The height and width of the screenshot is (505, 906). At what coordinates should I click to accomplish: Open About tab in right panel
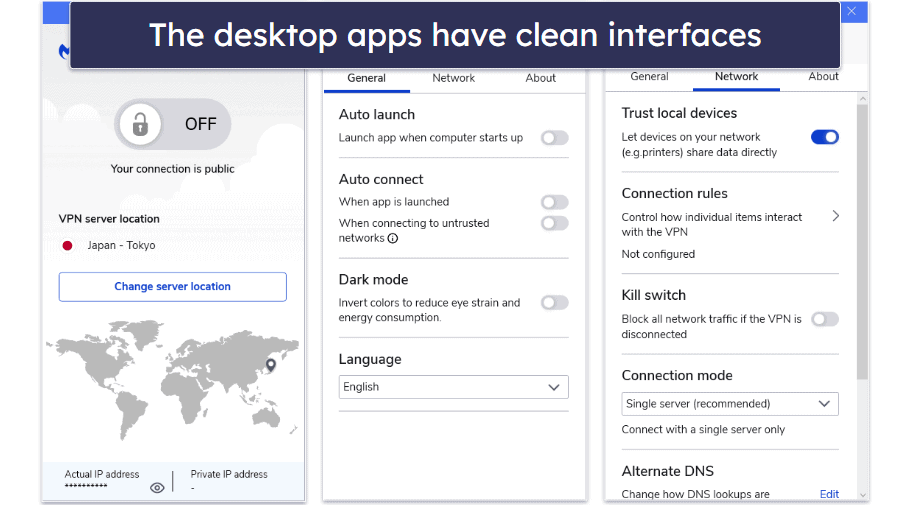(x=823, y=76)
